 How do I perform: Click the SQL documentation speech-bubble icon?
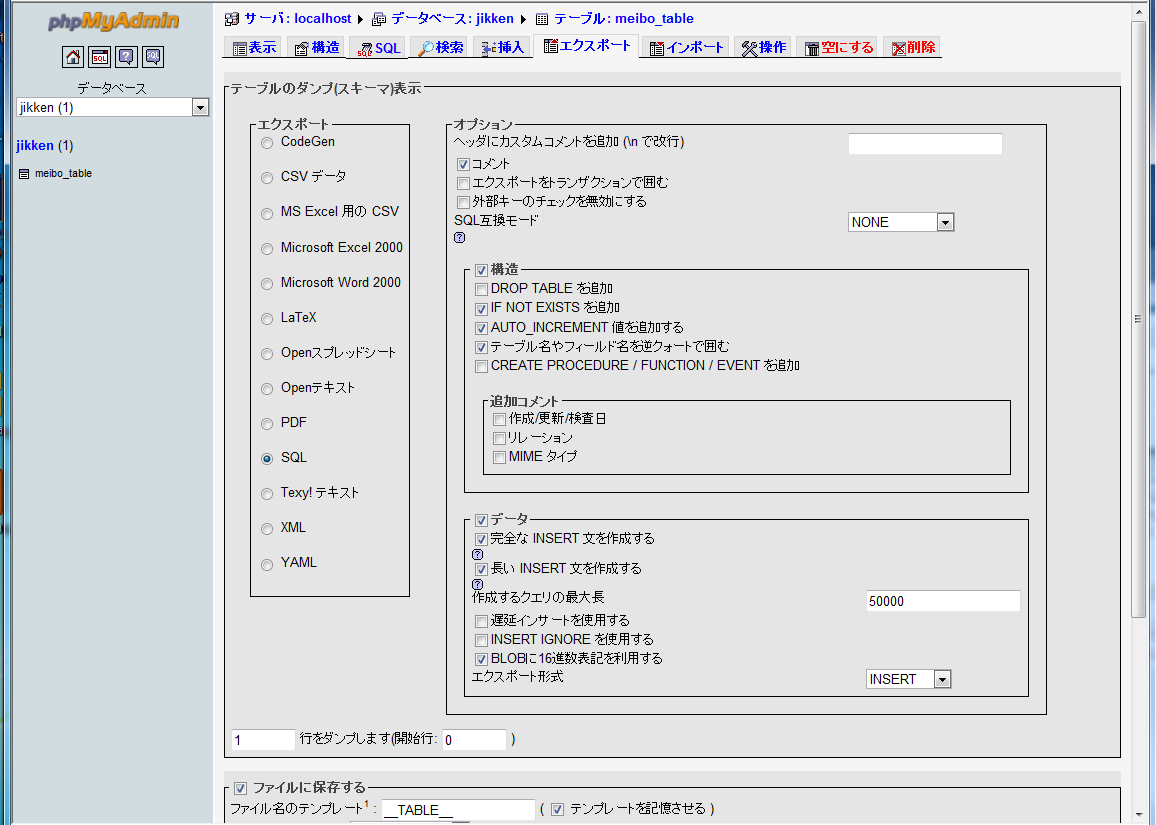point(152,57)
